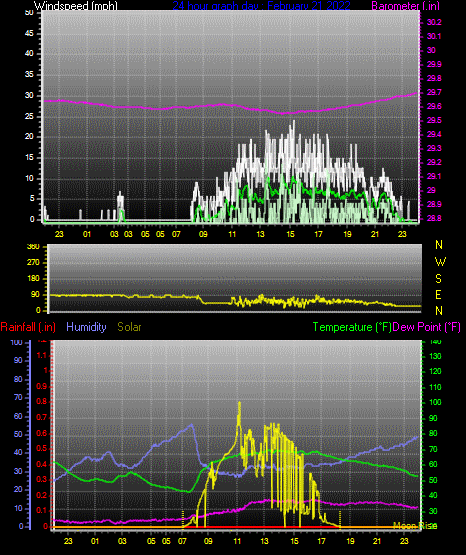Click the 30.2 barometer scale value
The image size is (466, 555).
(434, 22)
